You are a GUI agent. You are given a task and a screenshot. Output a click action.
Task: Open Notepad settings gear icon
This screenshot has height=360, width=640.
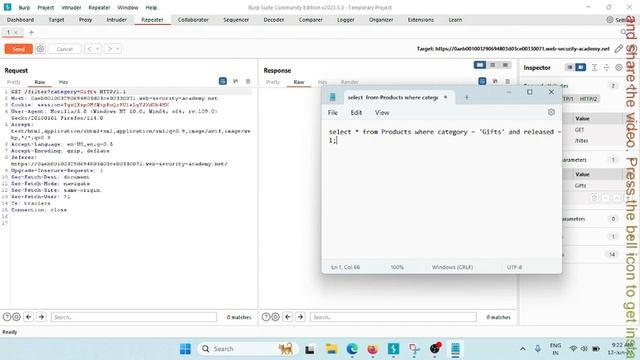point(551,112)
